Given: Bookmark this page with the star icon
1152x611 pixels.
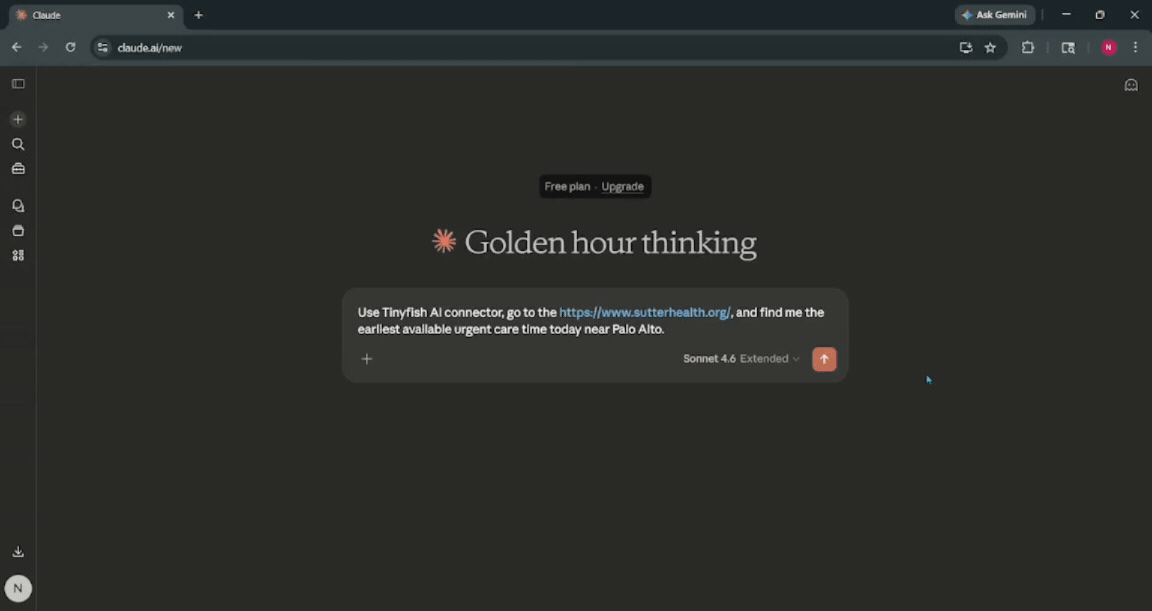Looking at the screenshot, I should (x=990, y=47).
